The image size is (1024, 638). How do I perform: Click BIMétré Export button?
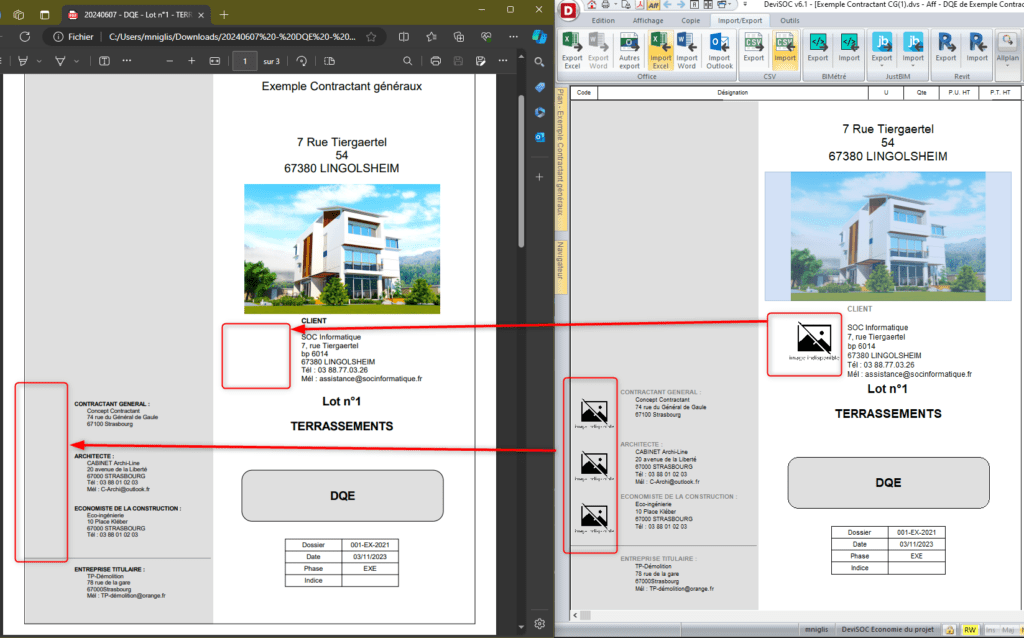pos(818,47)
